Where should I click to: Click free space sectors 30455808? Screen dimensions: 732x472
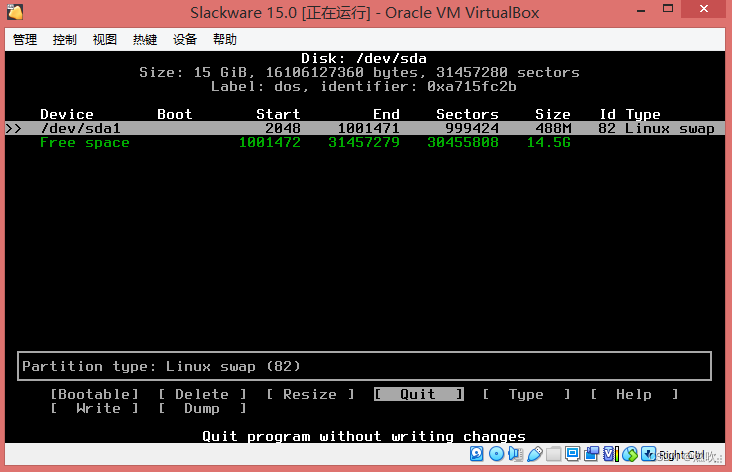pos(463,142)
